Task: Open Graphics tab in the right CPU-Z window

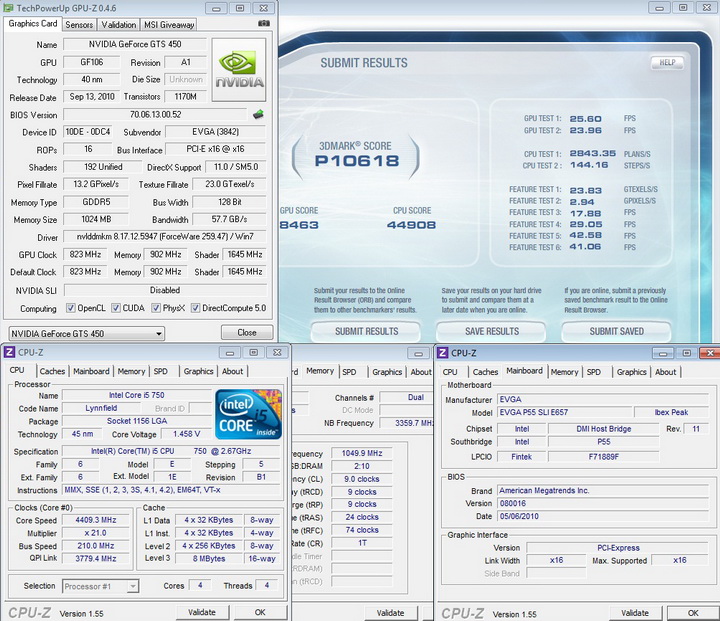Action: tap(631, 372)
